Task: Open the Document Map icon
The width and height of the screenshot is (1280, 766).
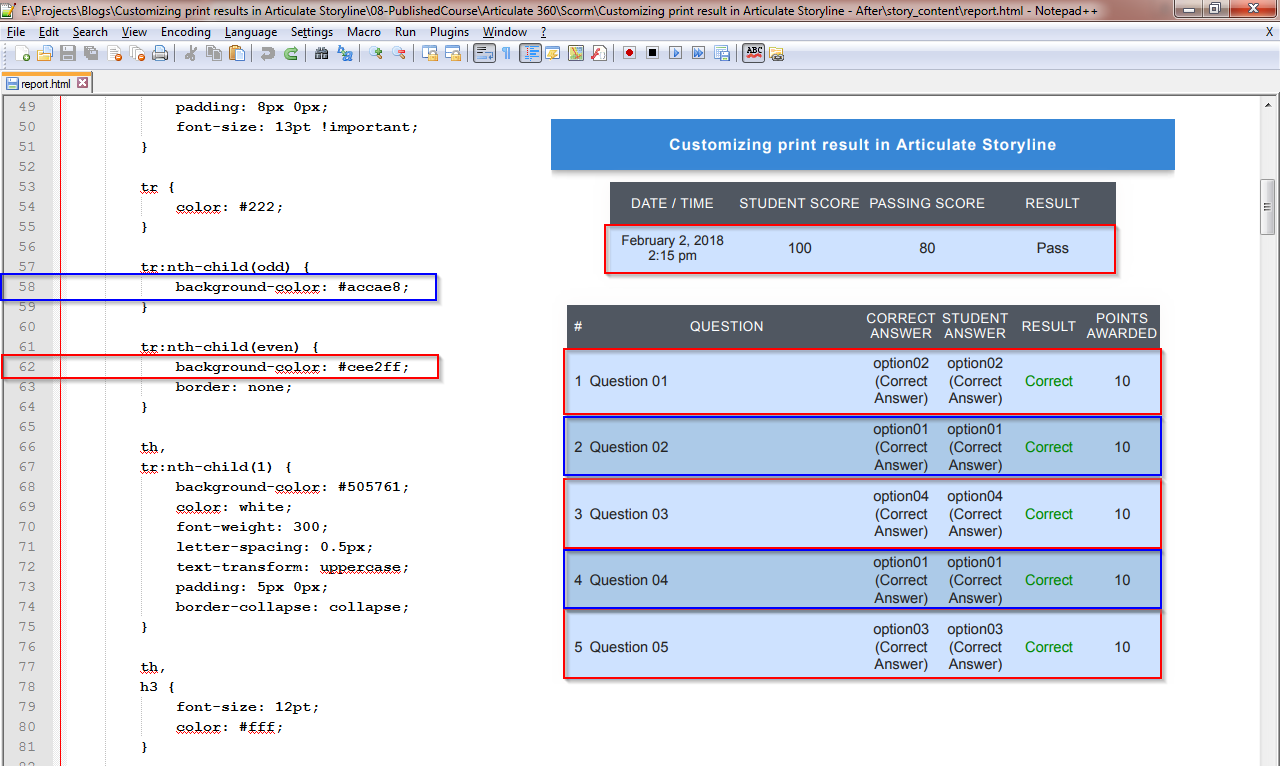Action: point(576,53)
